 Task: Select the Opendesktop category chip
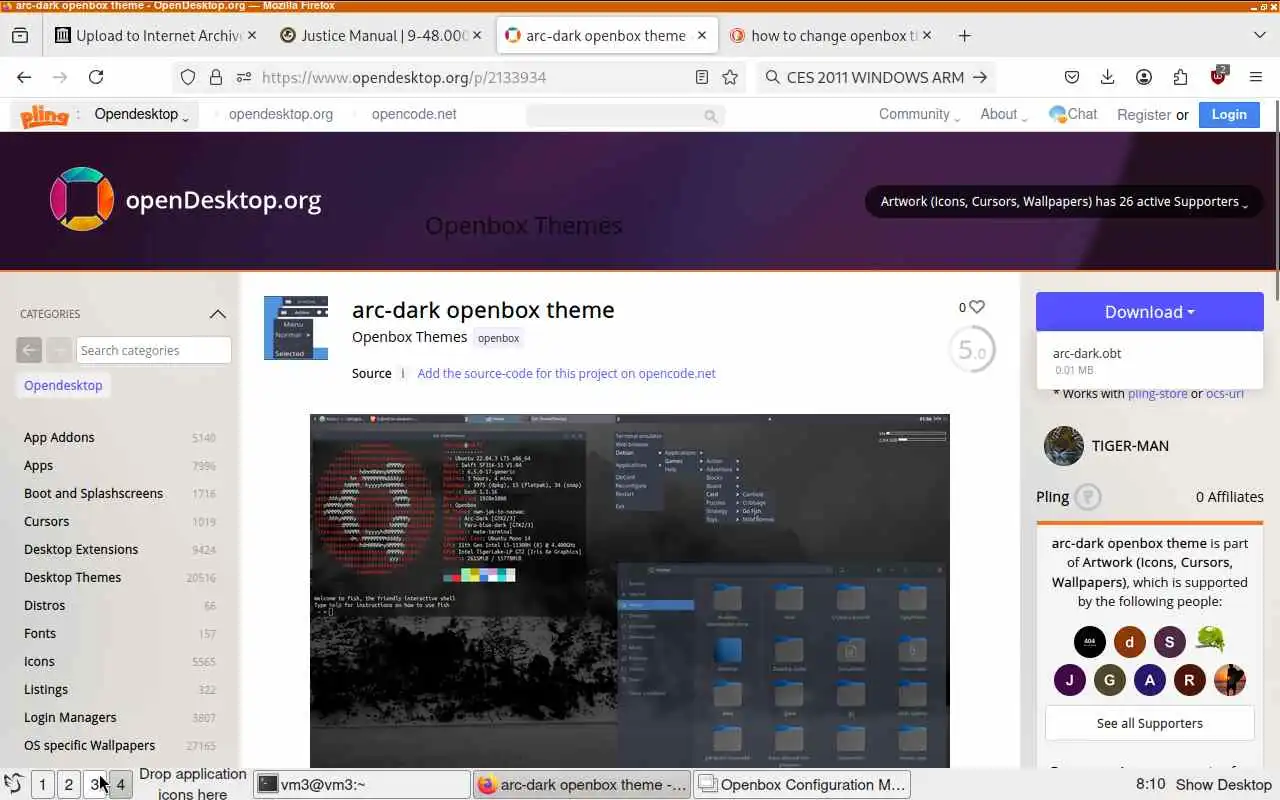(63, 385)
